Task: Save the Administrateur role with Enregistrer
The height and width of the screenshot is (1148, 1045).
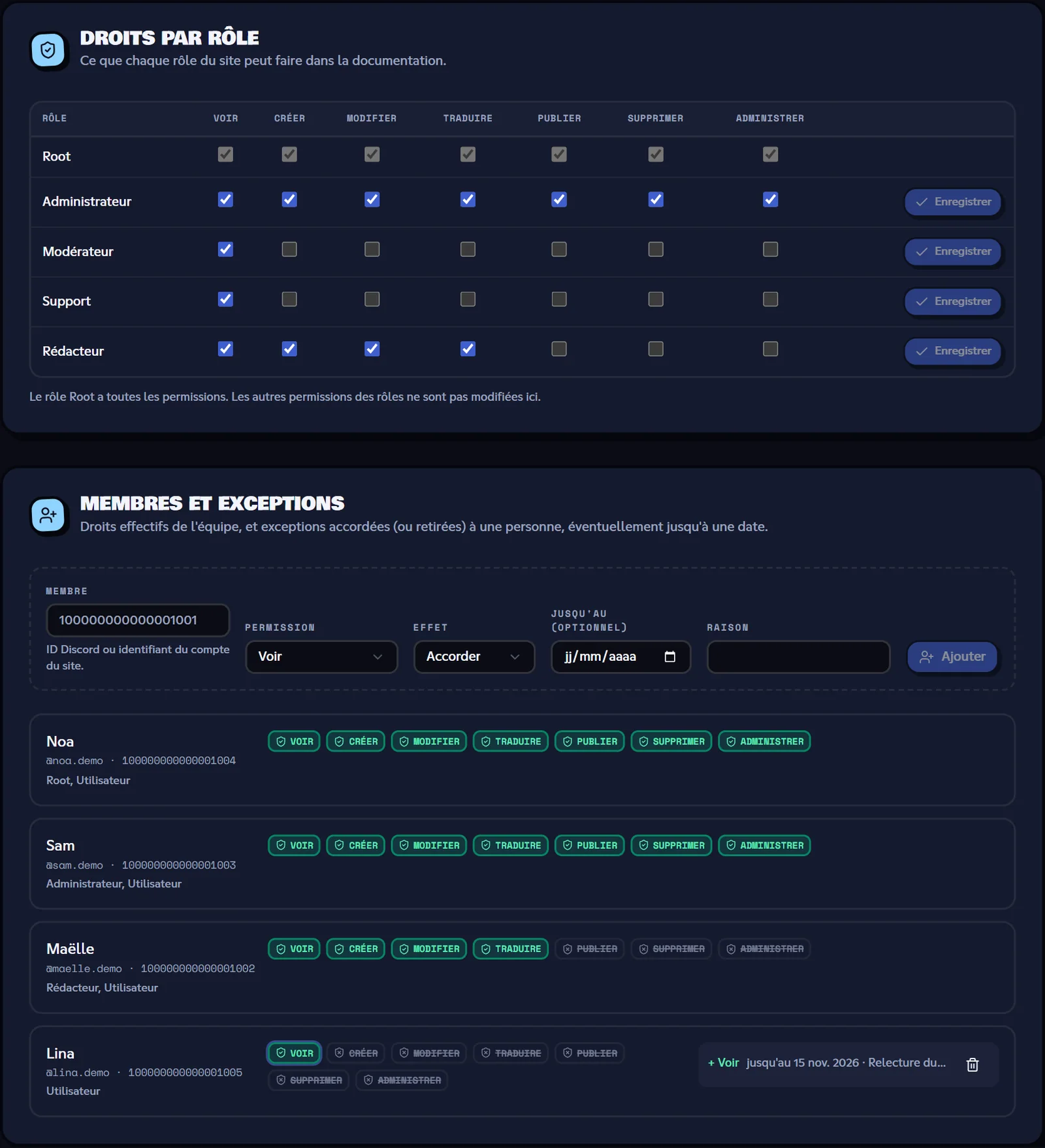Action: 953,202
